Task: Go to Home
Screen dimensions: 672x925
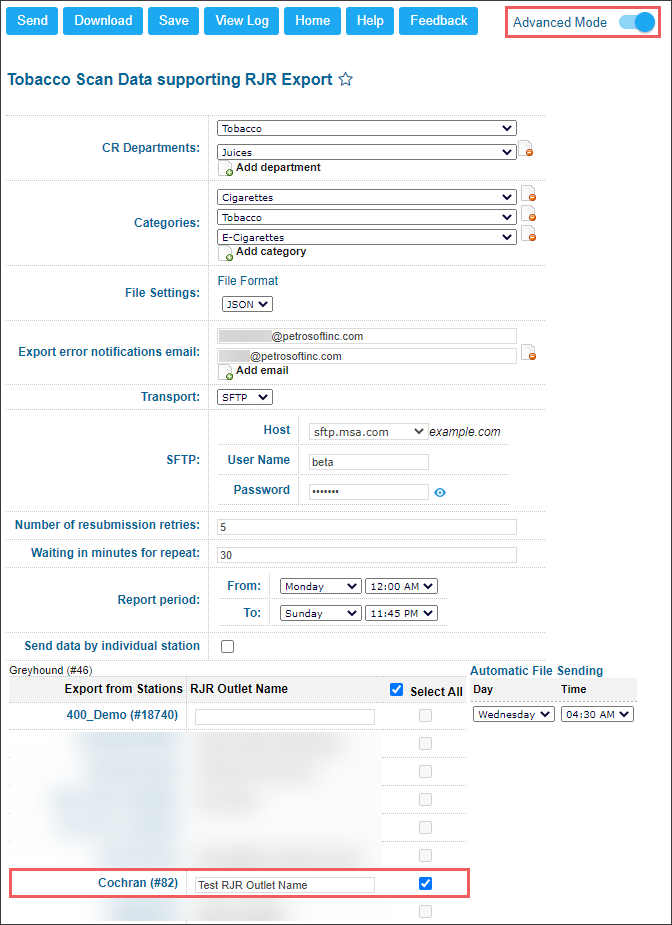Action: [312, 21]
